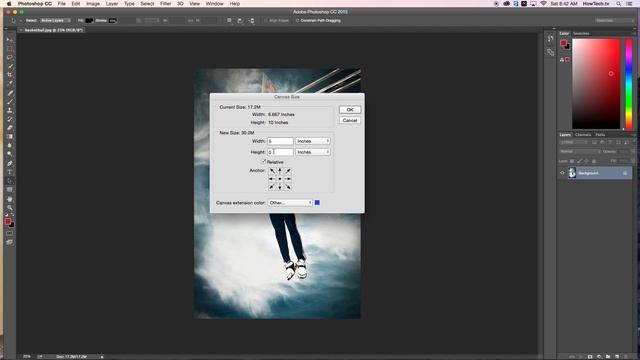Select the Lasso tool
640x360 pixels.
click(x=10, y=58)
